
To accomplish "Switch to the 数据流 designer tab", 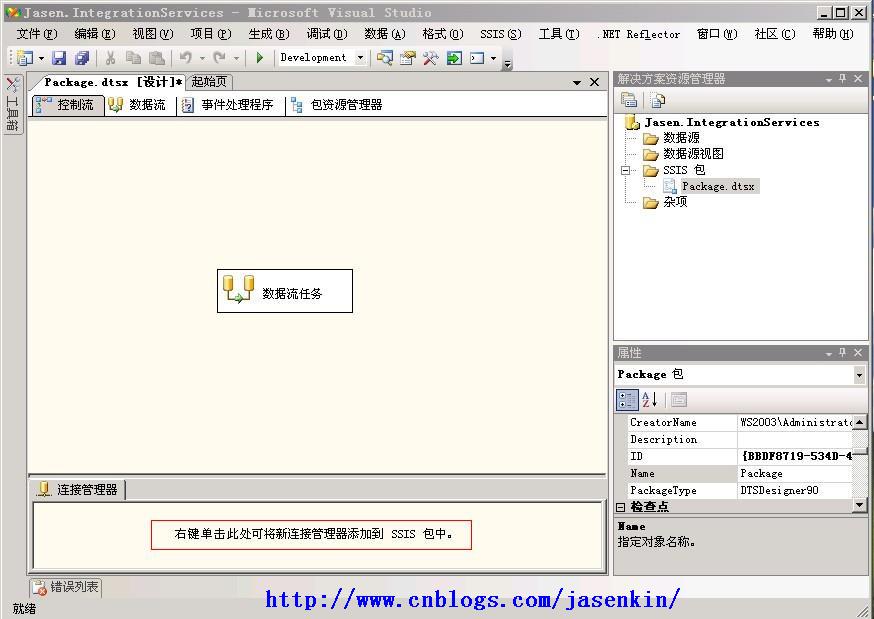I will 138,105.
